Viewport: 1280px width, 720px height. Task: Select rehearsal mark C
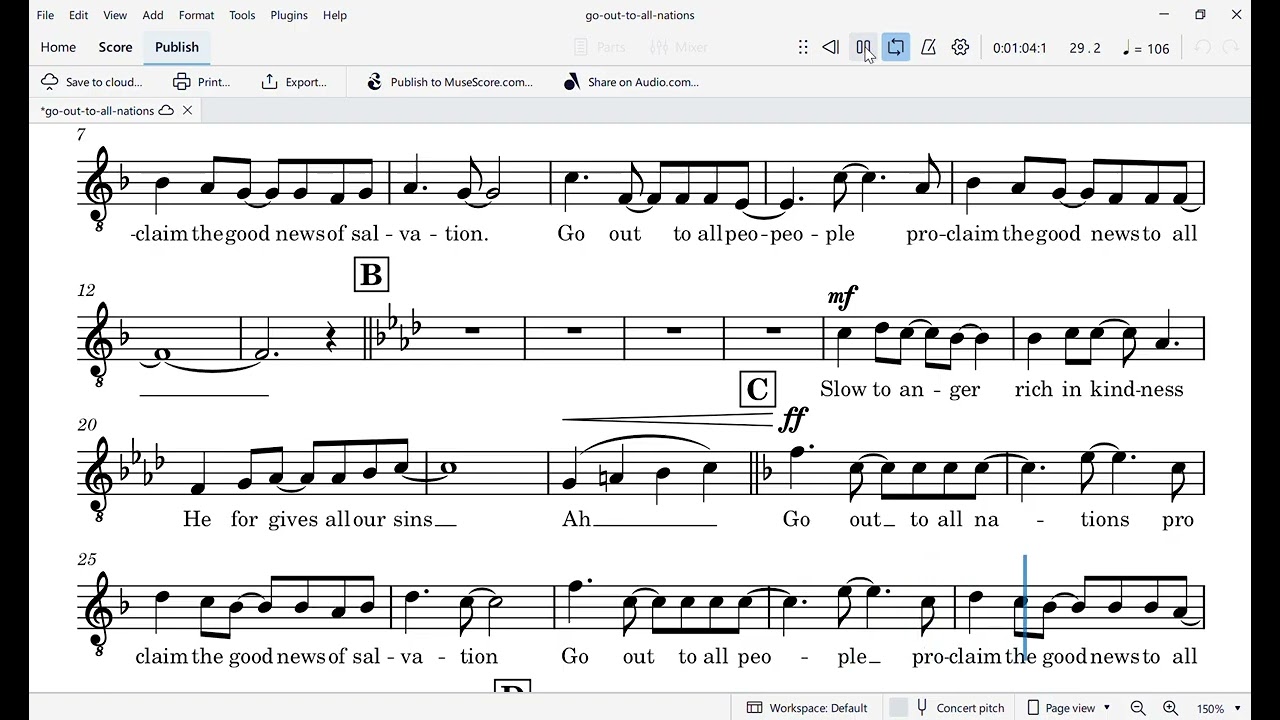tap(757, 390)
